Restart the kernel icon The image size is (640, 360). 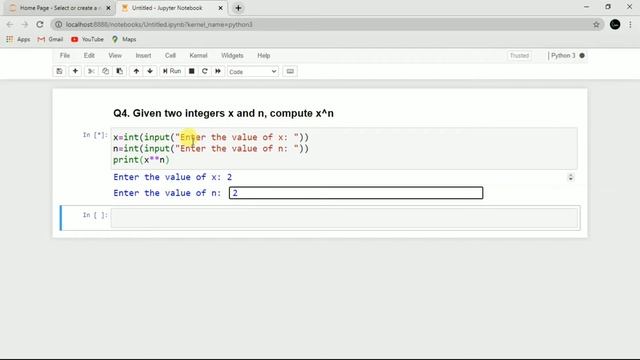coord(205,71)
